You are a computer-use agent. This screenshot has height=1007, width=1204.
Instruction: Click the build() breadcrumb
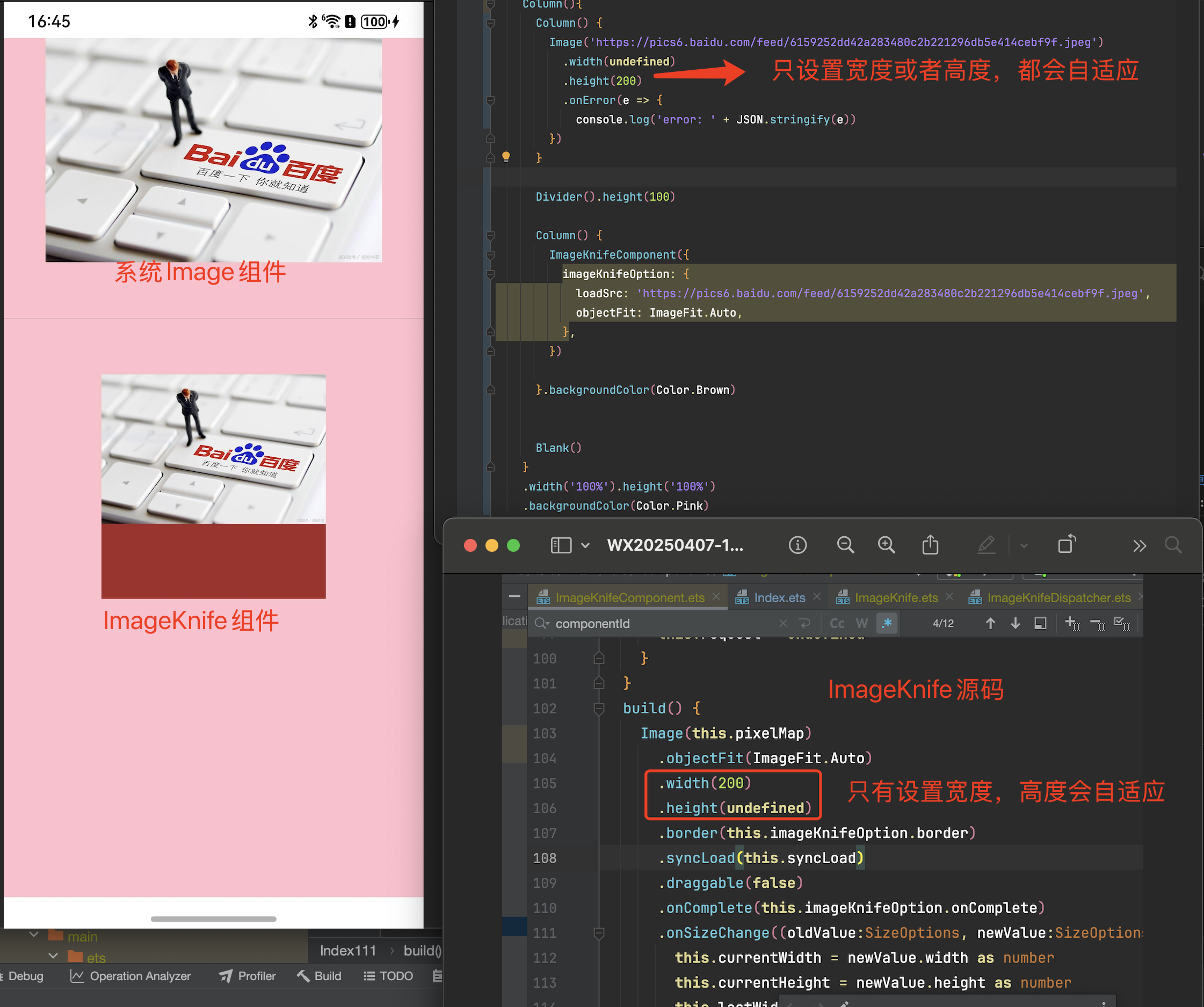(x=423, y=951)
